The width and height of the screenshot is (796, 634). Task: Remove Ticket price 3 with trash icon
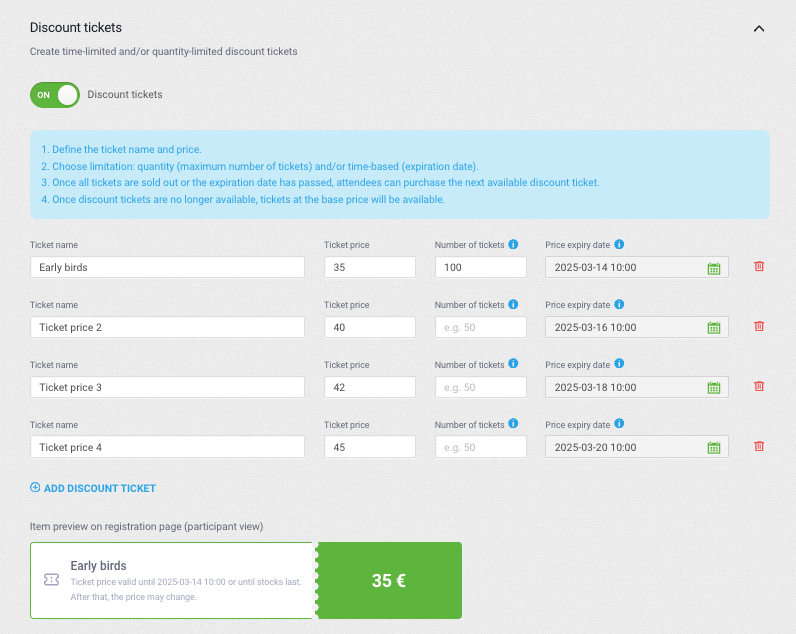click(x=759, y=386)
